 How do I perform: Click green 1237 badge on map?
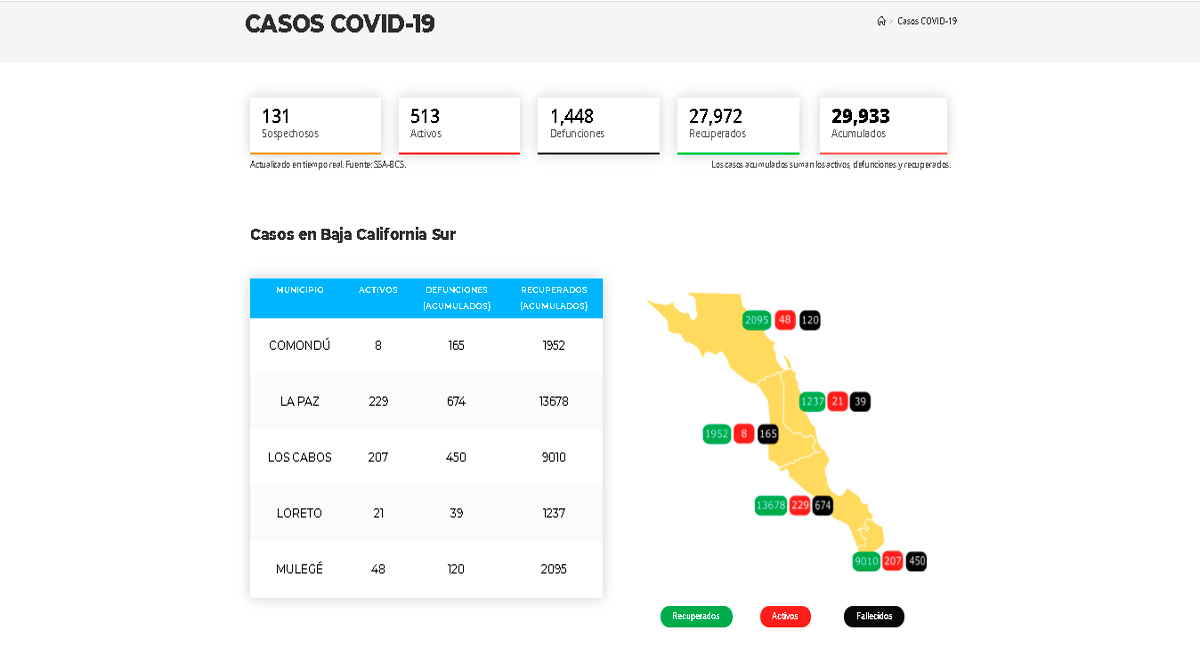813,402
